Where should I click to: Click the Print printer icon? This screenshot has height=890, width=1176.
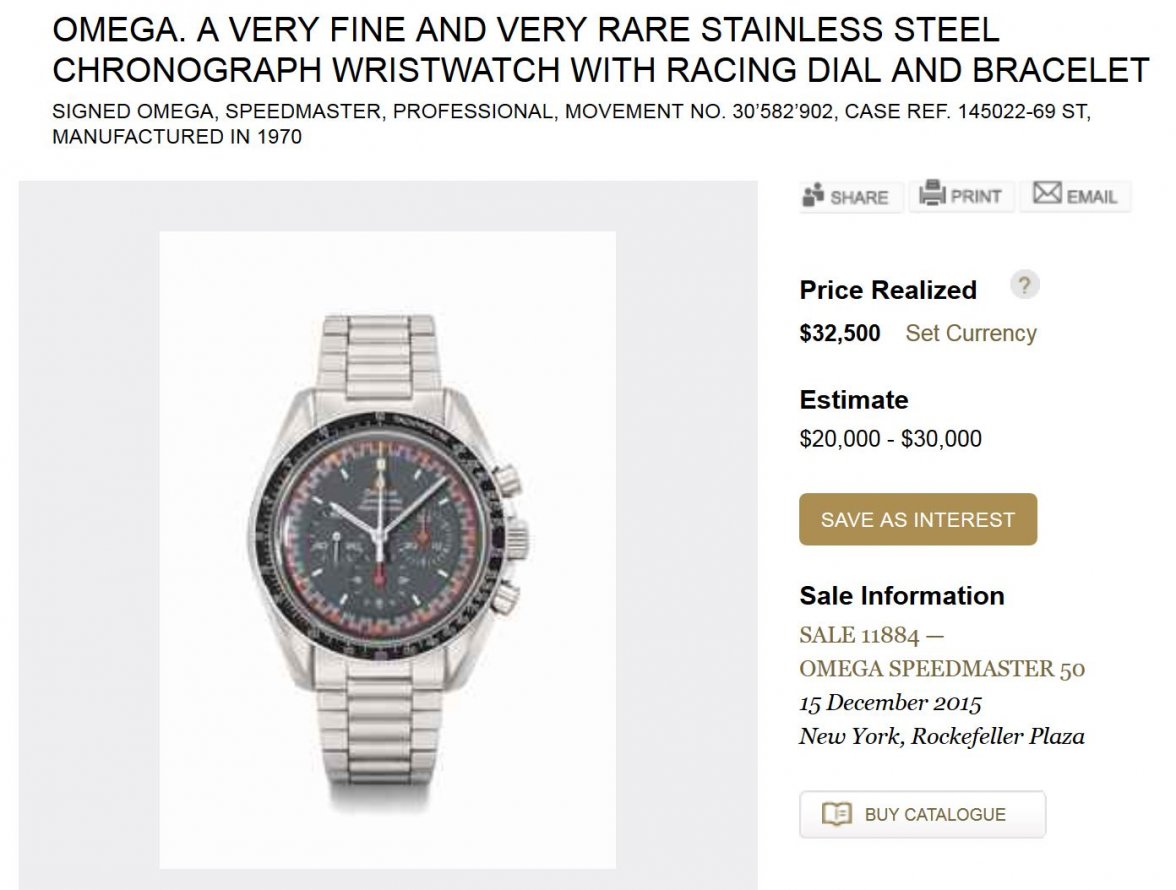click(934, 195)
